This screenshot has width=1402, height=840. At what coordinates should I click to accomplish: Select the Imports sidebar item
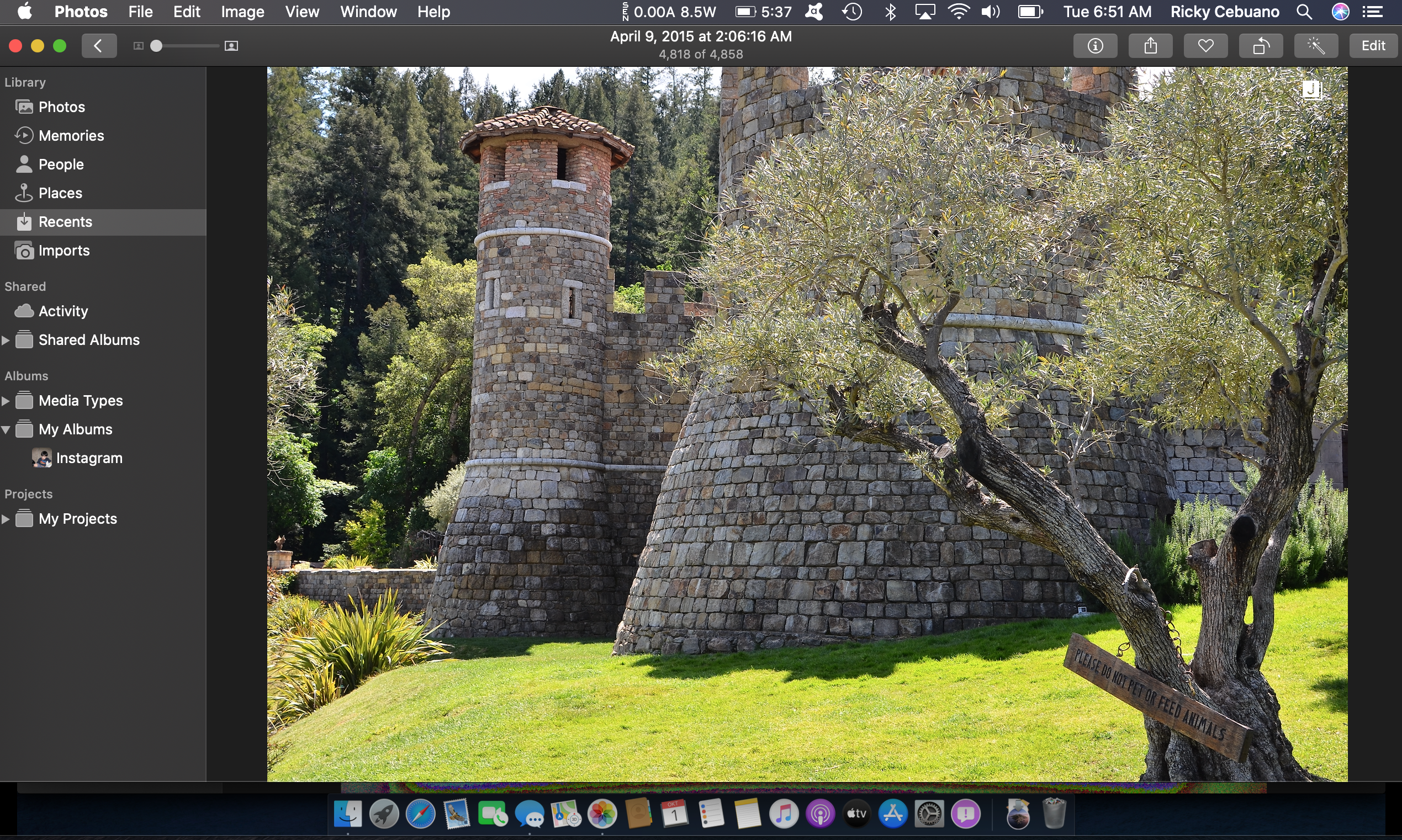pos(64,251)
